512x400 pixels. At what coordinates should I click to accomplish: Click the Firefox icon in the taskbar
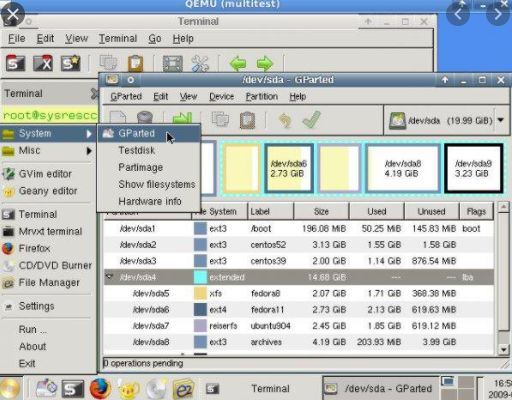pos(100,389)
